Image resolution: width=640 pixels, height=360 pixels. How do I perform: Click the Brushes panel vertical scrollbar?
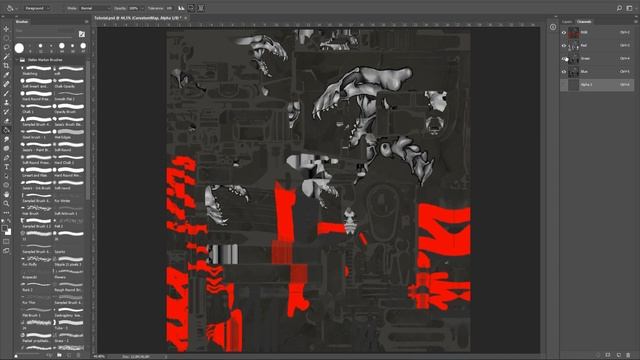click(88, 131)
